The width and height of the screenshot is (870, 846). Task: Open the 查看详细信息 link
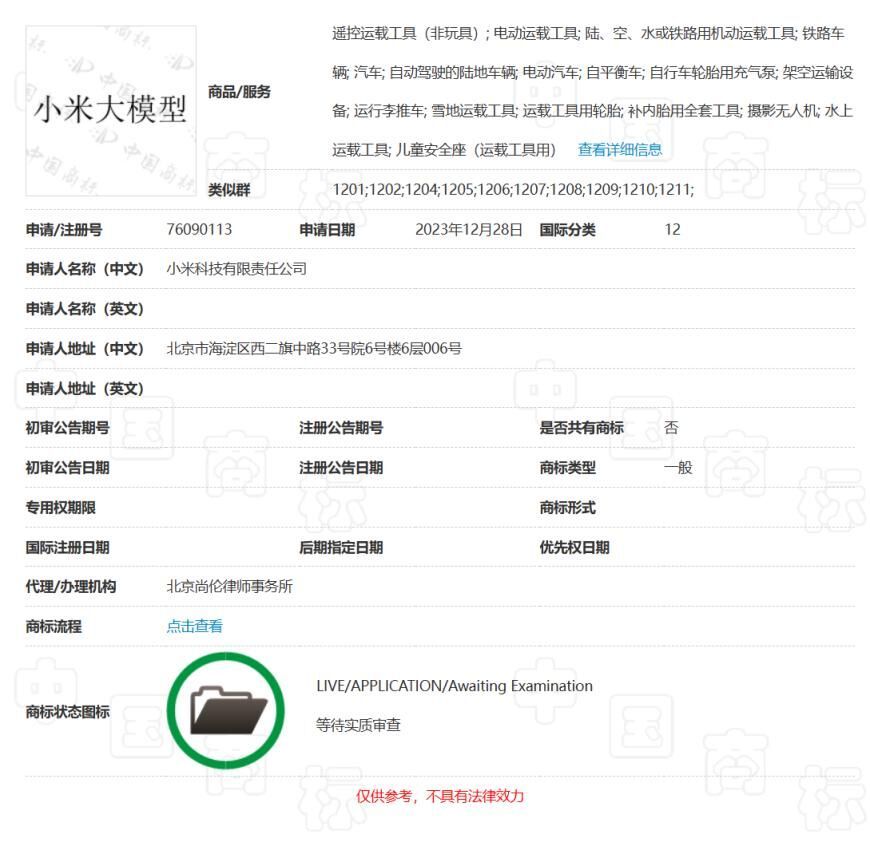(619, 150)
